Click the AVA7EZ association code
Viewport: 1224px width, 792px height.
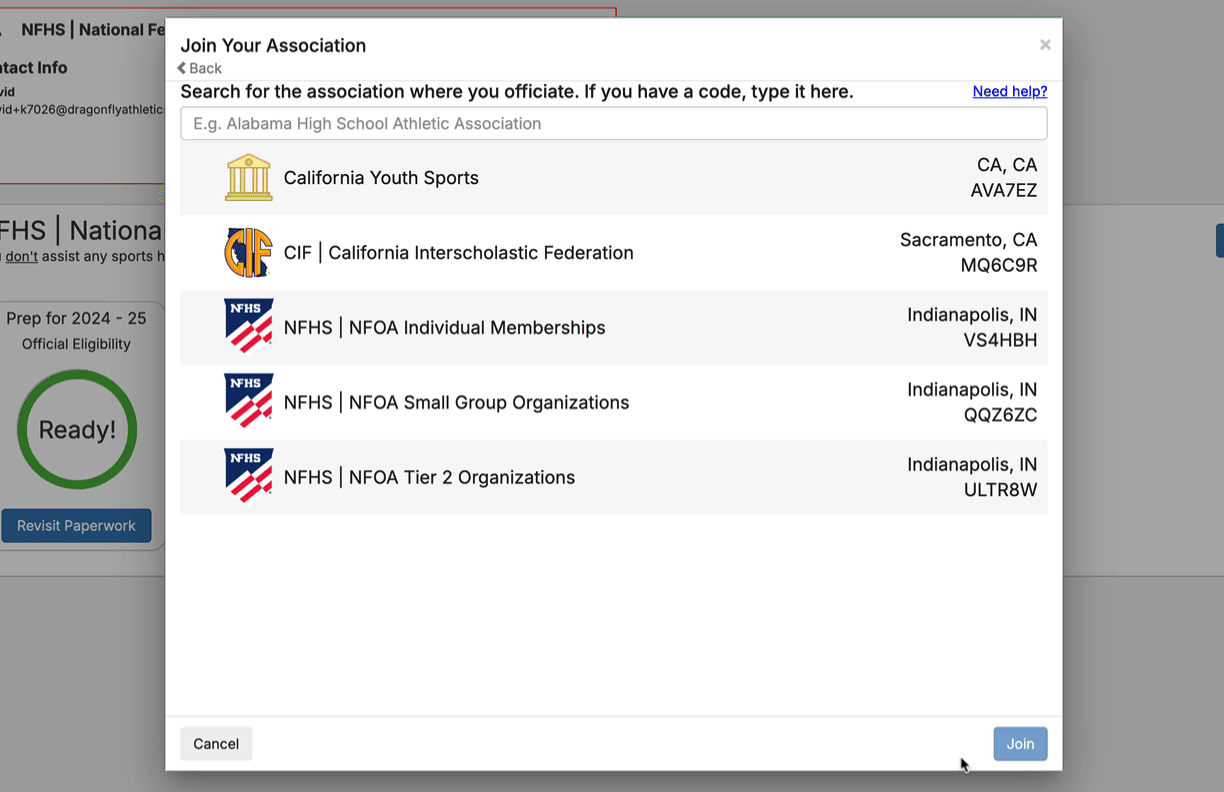(1003, 191)
